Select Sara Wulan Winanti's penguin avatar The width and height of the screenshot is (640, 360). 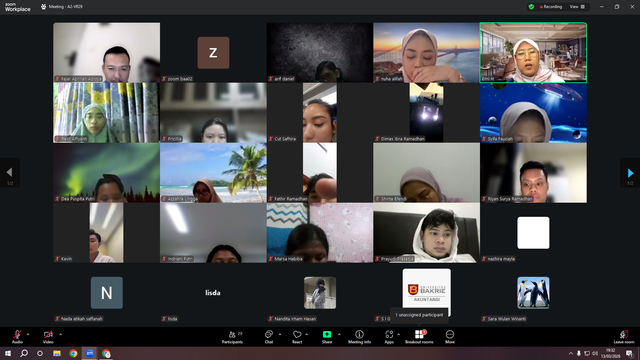click(x=533, y=293)
